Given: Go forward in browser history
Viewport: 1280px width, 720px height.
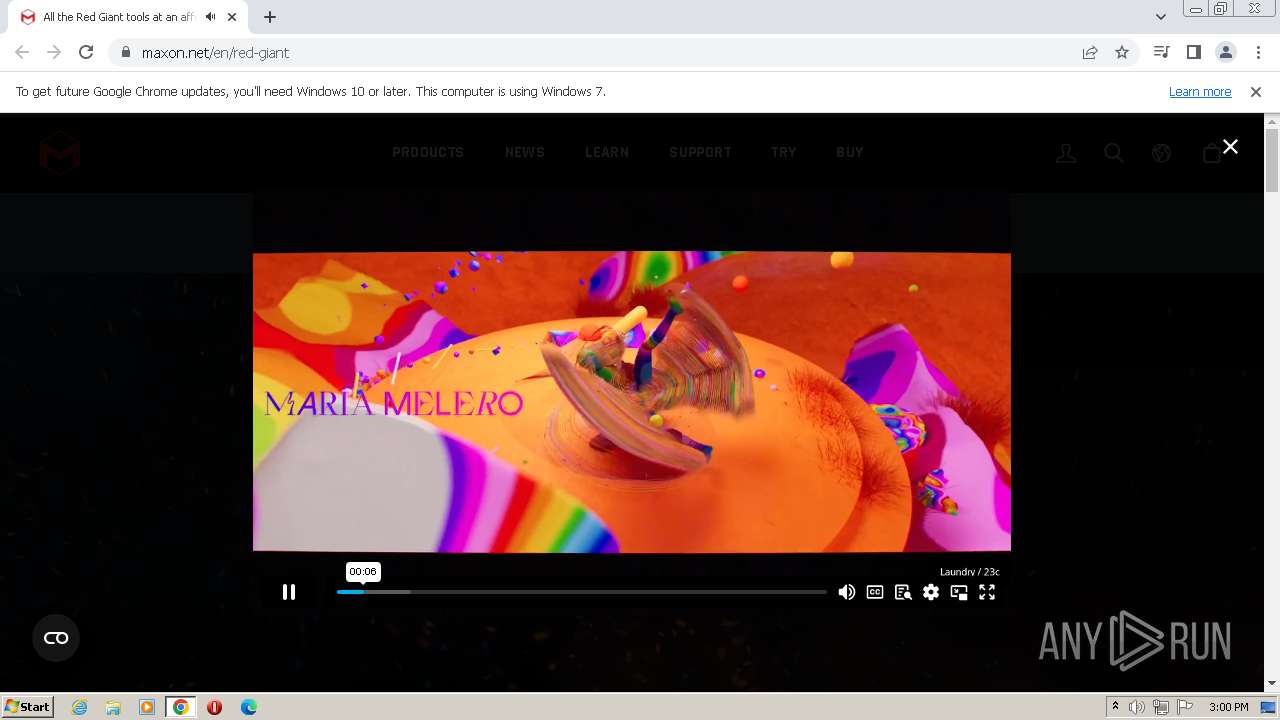Looking at the screenshot, I should tap(54, 52).
